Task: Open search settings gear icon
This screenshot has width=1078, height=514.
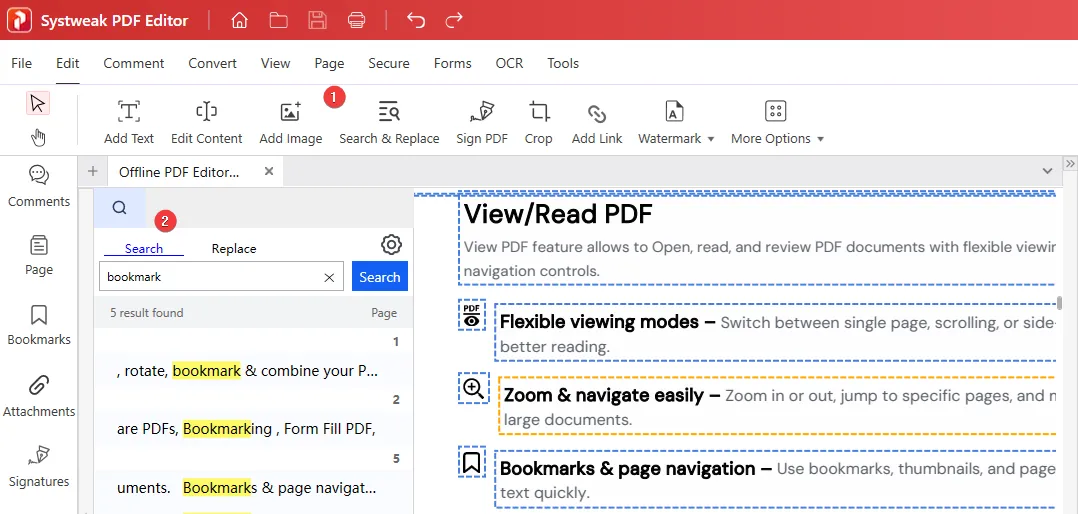Action: (391, 244)
